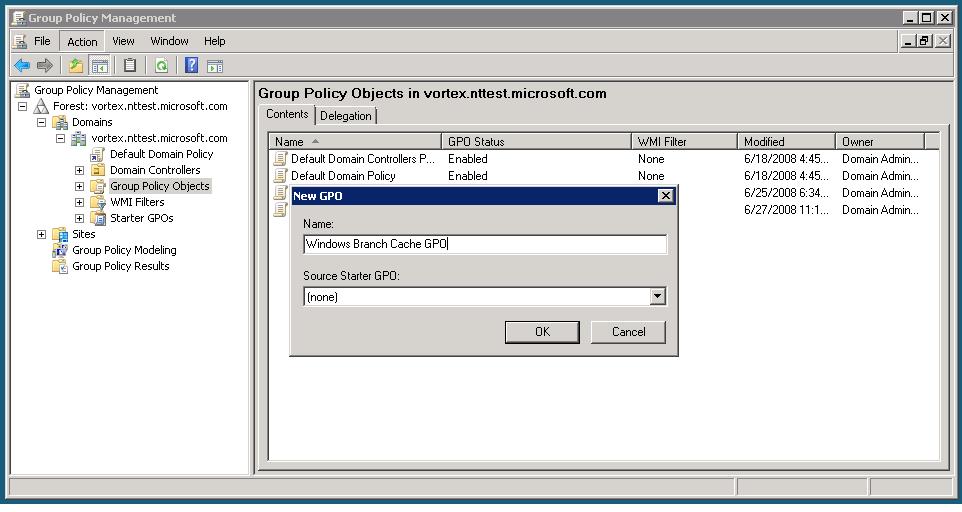Image resolution: width=962 pixels, height=512 pixels.
Task: Click the MMC console icon beside File menu
Action: click(x=20, y=41)
